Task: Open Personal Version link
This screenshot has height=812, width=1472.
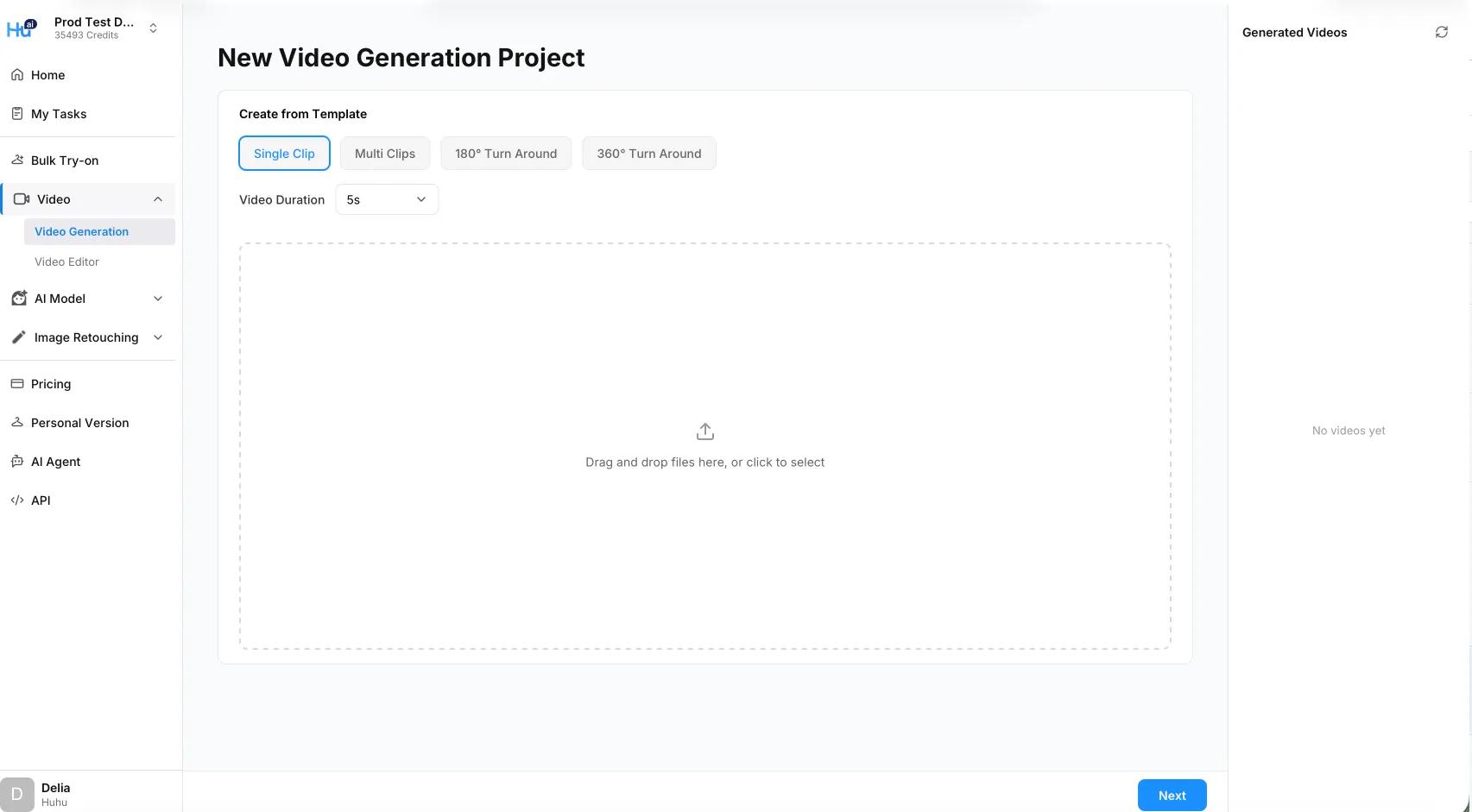Action: pyautogui.click(x=80, y=423)
